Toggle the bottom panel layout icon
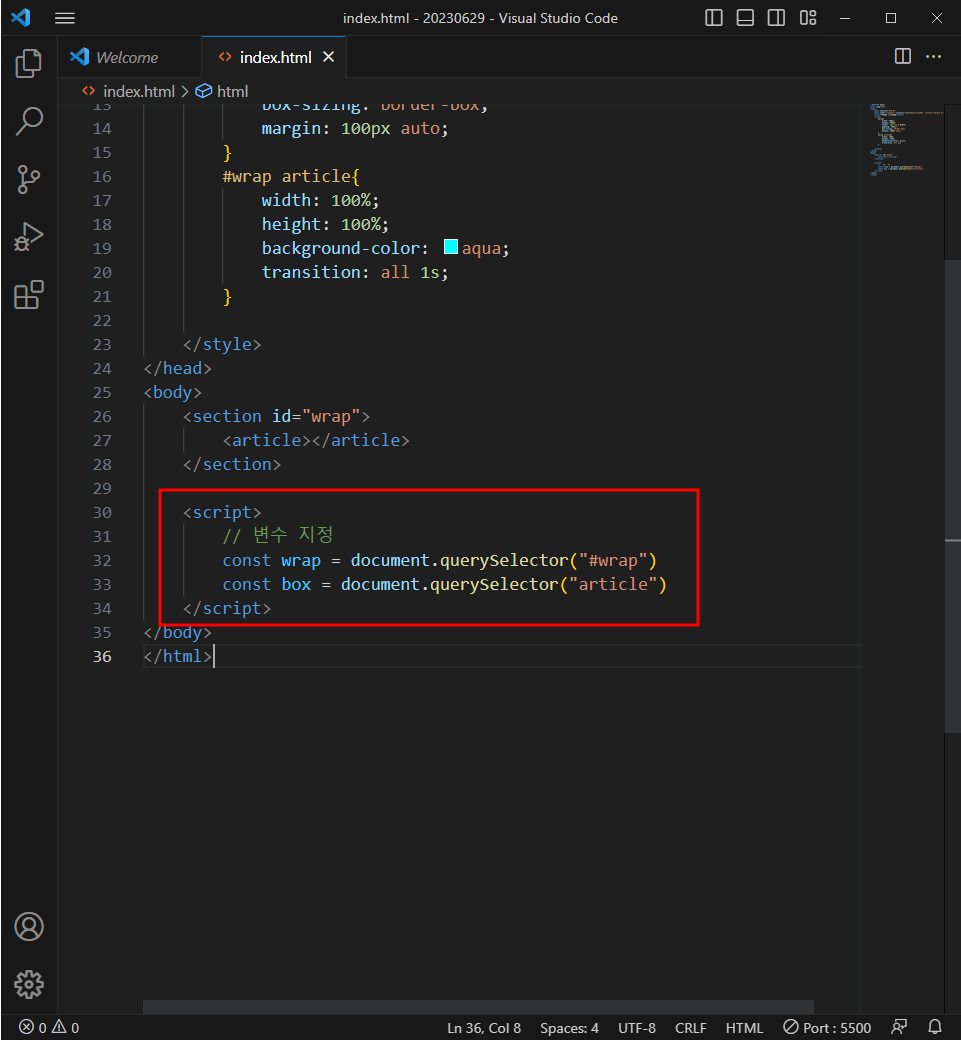Image resolution: width=961 pixels, height=1040 pixels. pyautogui.click(x=745, y=18)
